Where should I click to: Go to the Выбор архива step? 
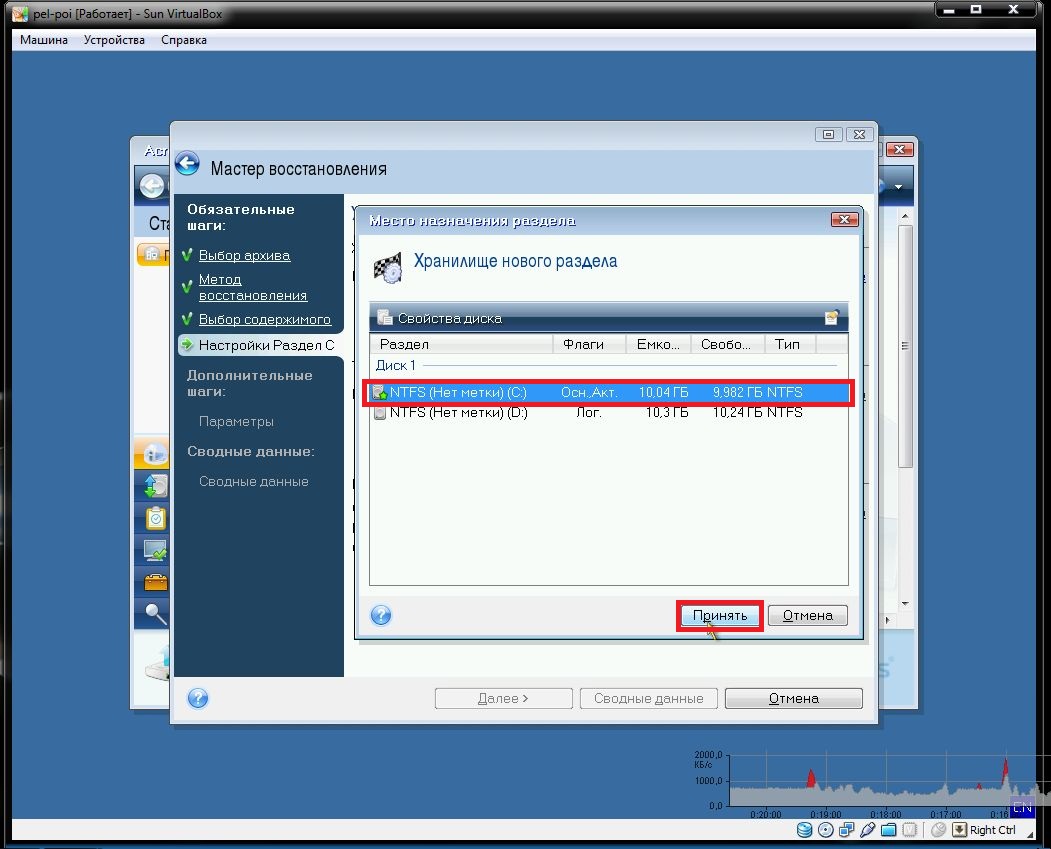(x=244, y=255)
